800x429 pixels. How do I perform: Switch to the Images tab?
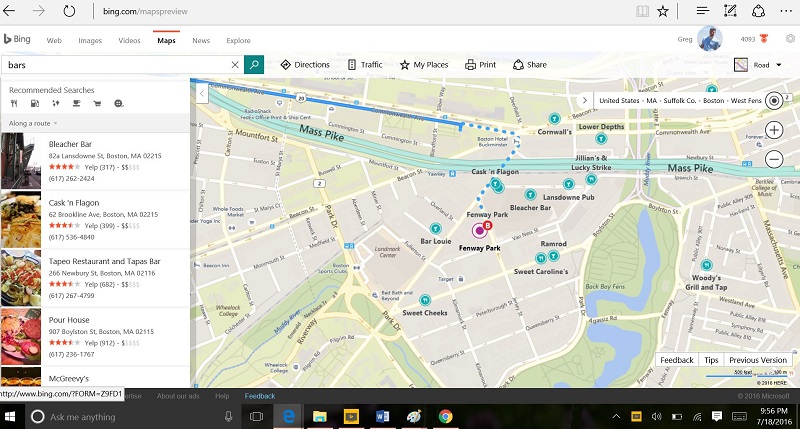90,40
